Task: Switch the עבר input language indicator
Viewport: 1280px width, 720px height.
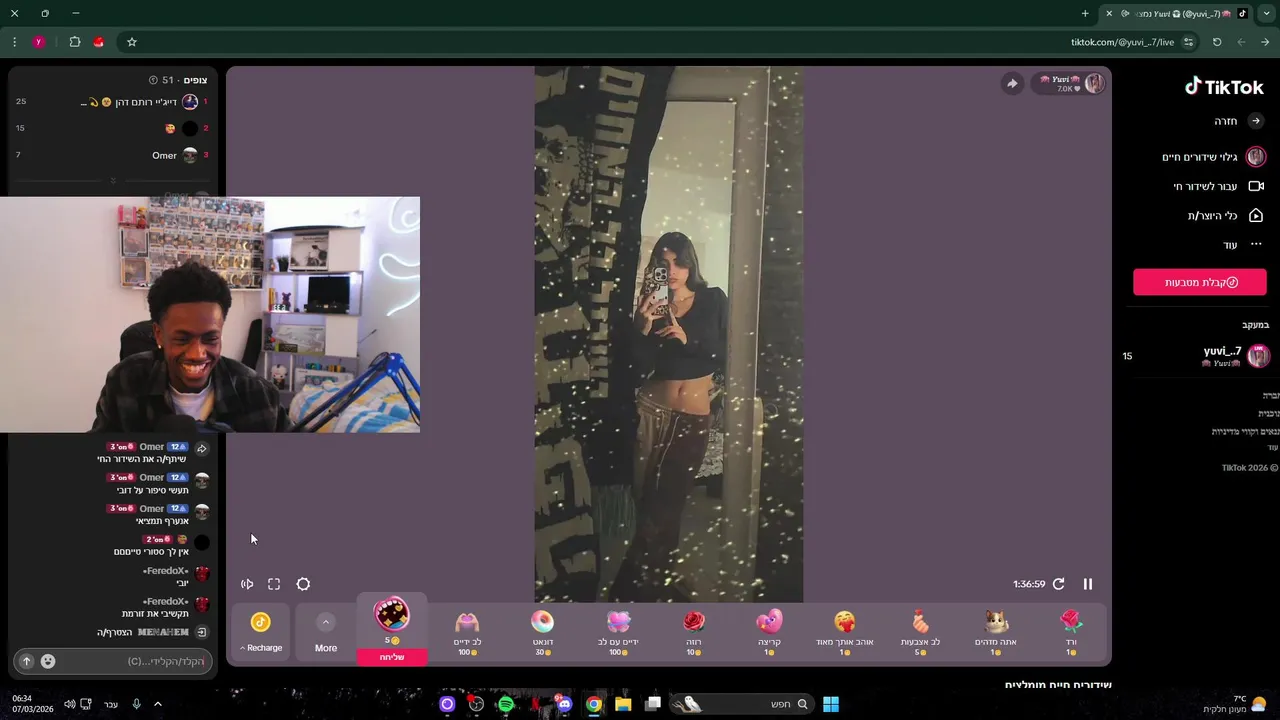Action: [x=111, y=704]
